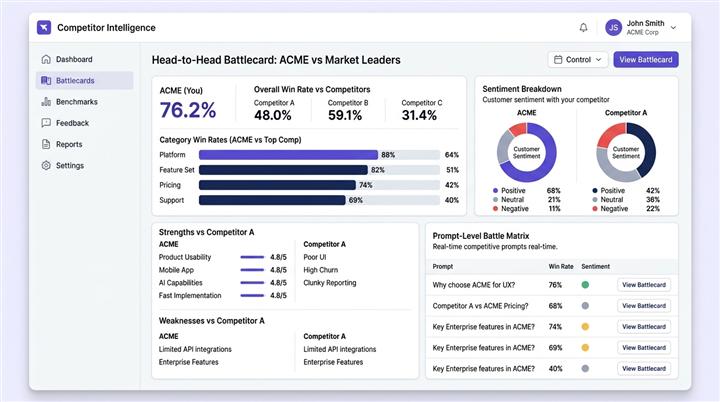Click ACME Positive legend dot
This screenshot has width=720, height=402.
tap(495, 191)
